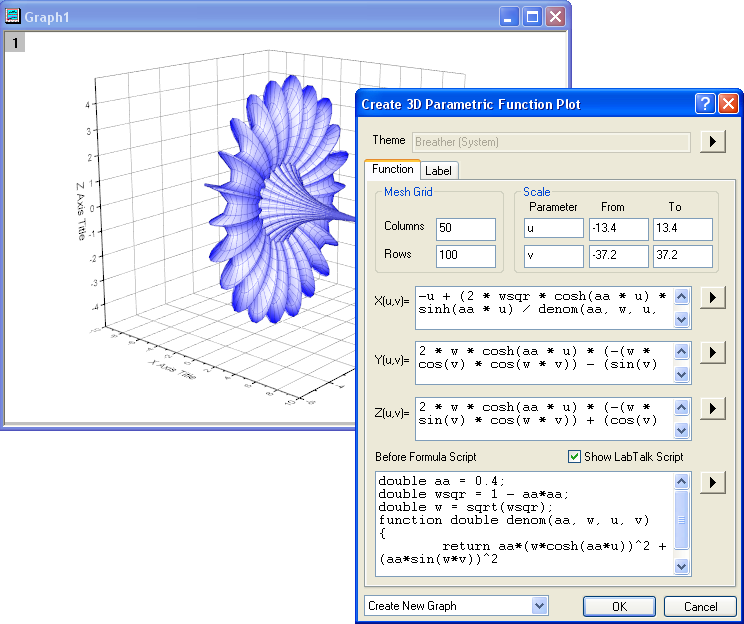Screen dimensions: 744x624
Task: Open the arrow menu beside the Z(u,v) formula
Action: point(712,409)
